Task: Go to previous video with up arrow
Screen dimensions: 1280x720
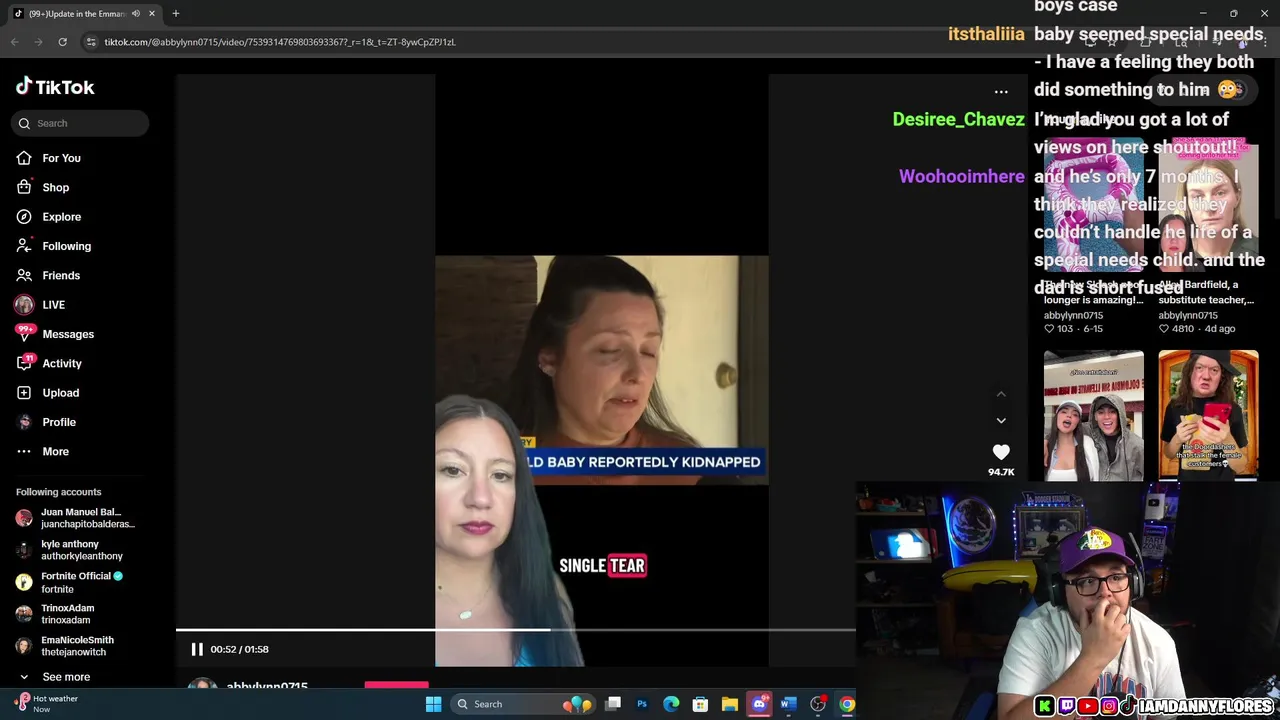Action: (x=1001, y=394)
